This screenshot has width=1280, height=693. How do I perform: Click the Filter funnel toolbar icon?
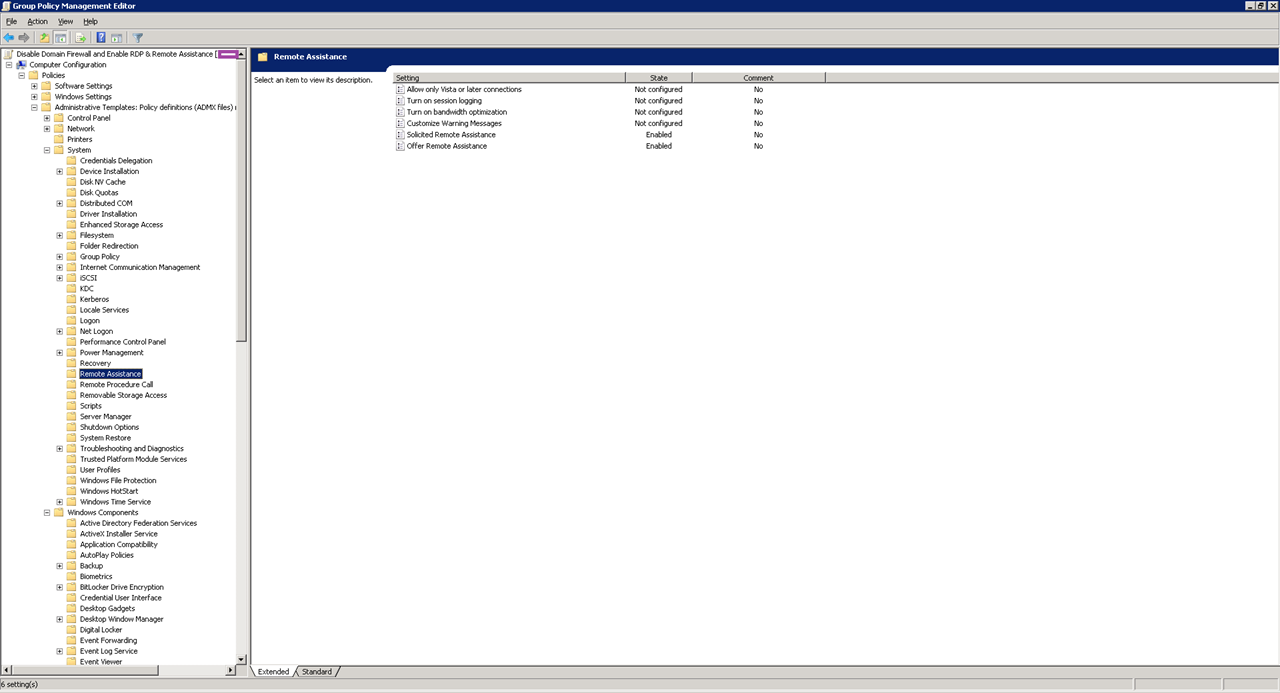[x=138, y=37]
